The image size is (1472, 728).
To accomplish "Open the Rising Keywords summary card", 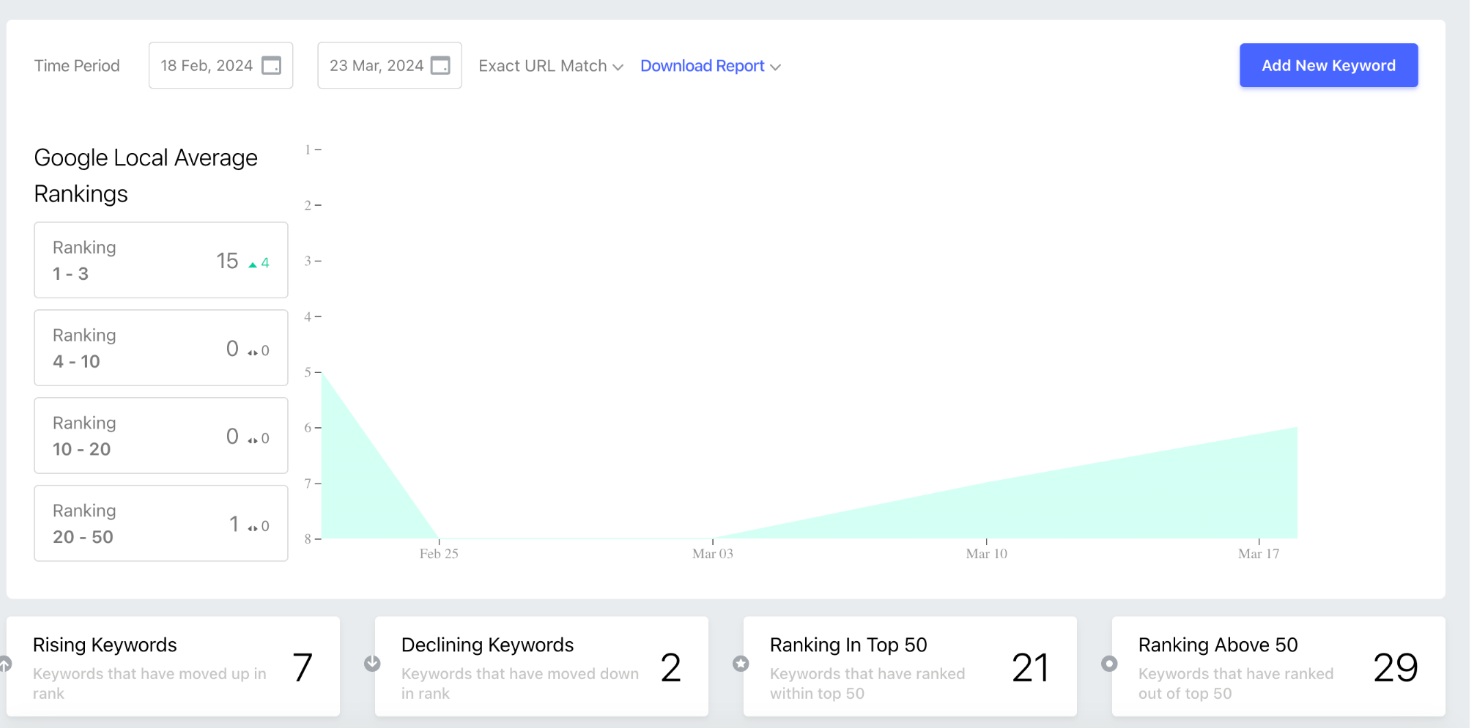I will click(x=173, y=666).
